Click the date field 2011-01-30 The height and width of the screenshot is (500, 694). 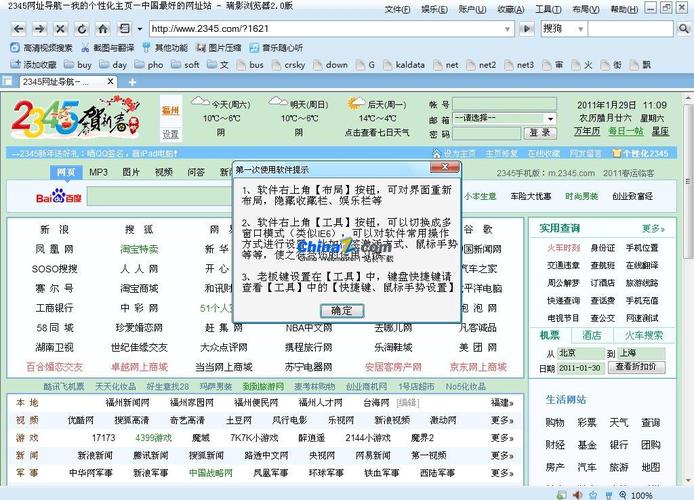[x=580, y=368]
